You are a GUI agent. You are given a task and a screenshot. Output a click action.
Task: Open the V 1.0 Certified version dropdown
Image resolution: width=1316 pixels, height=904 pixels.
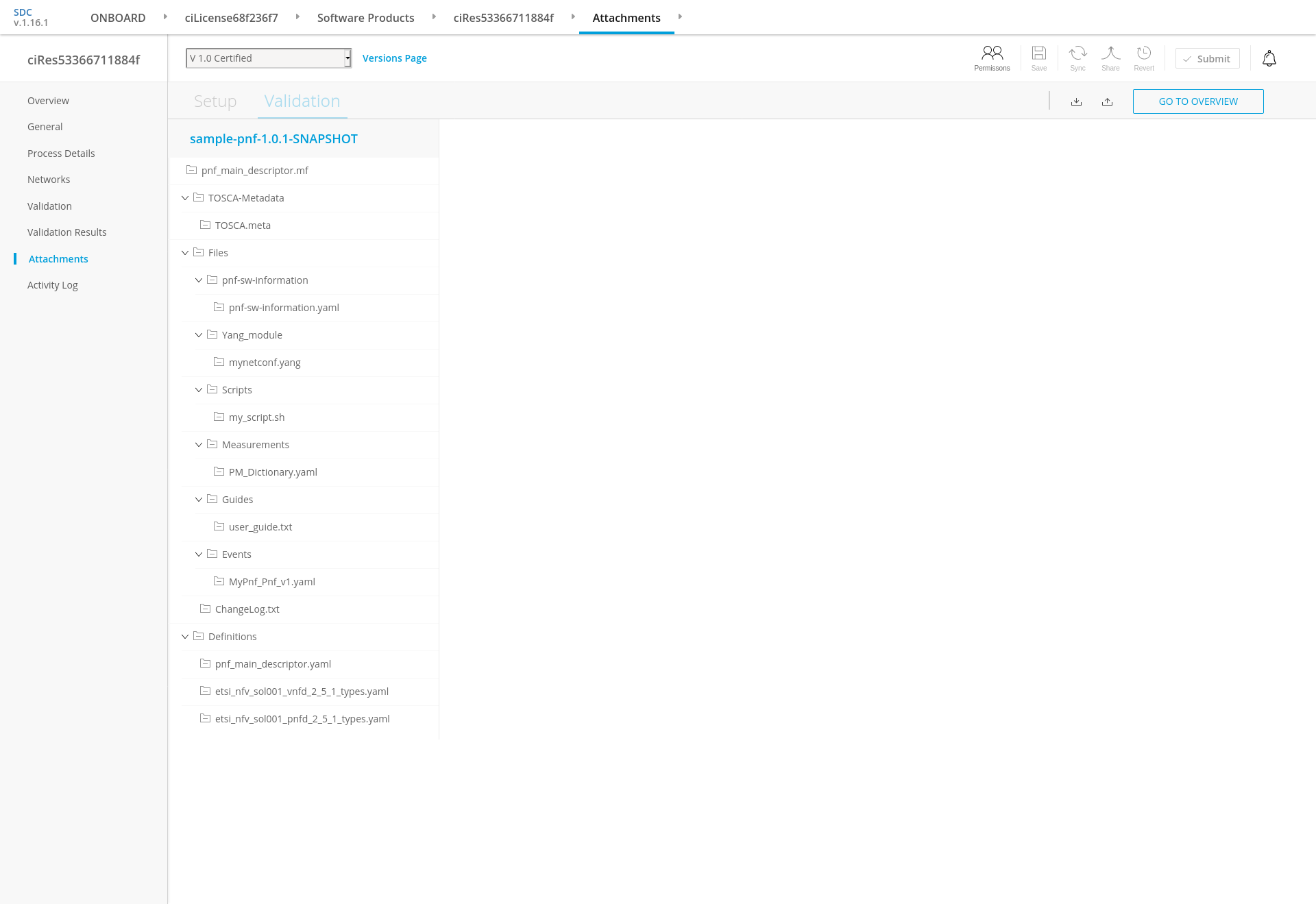click(x=269, y=58)
